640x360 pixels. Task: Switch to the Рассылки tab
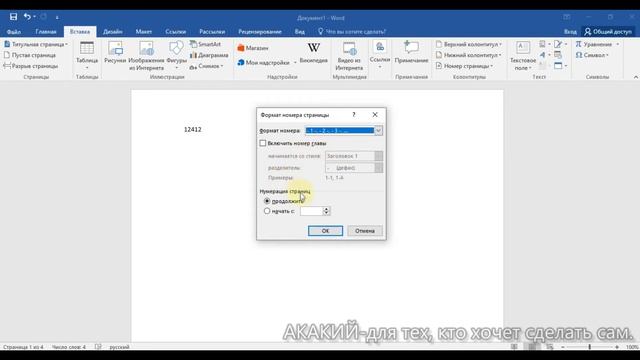coord(212,31)
